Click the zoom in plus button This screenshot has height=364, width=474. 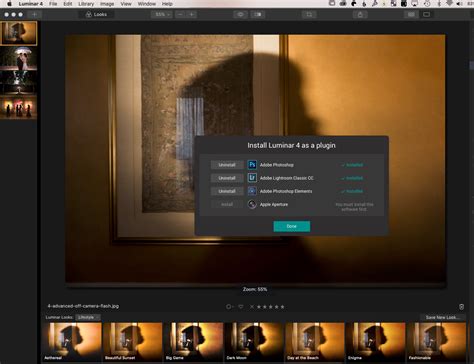192,14
